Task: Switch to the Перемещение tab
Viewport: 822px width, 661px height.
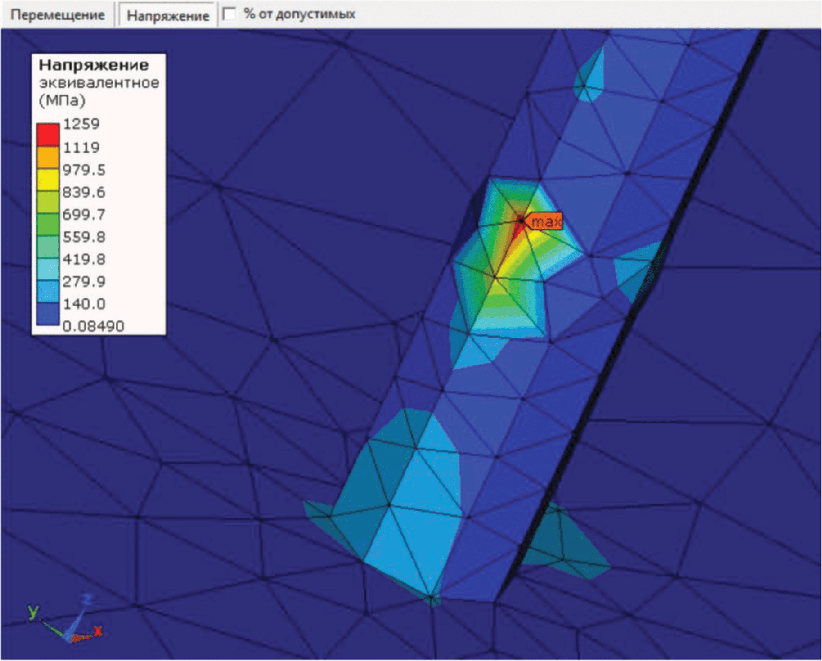Action: click(x=57, y=15)
